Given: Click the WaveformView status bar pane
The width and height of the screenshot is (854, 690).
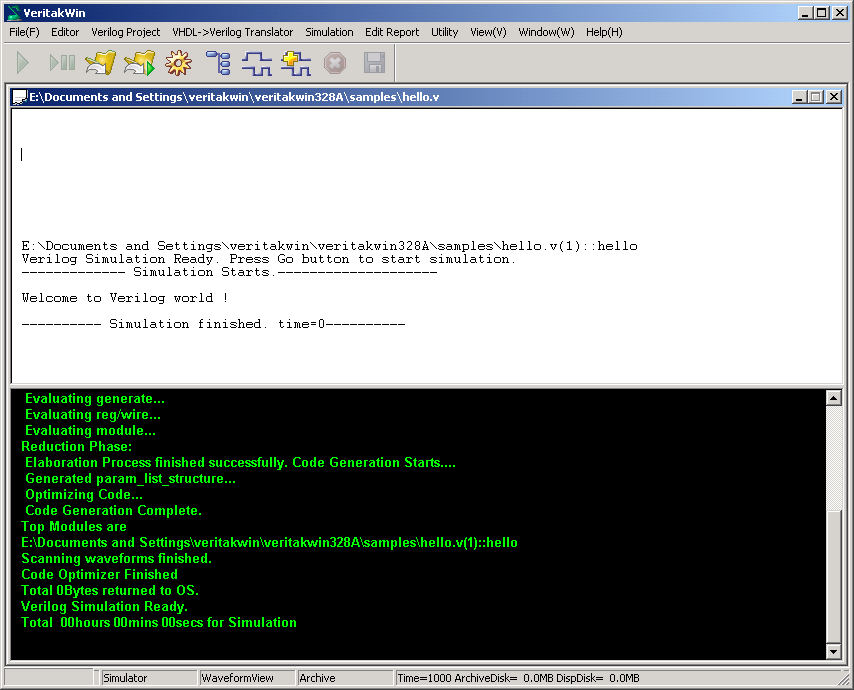Looking at the screenshot, I should click(247, 678).
